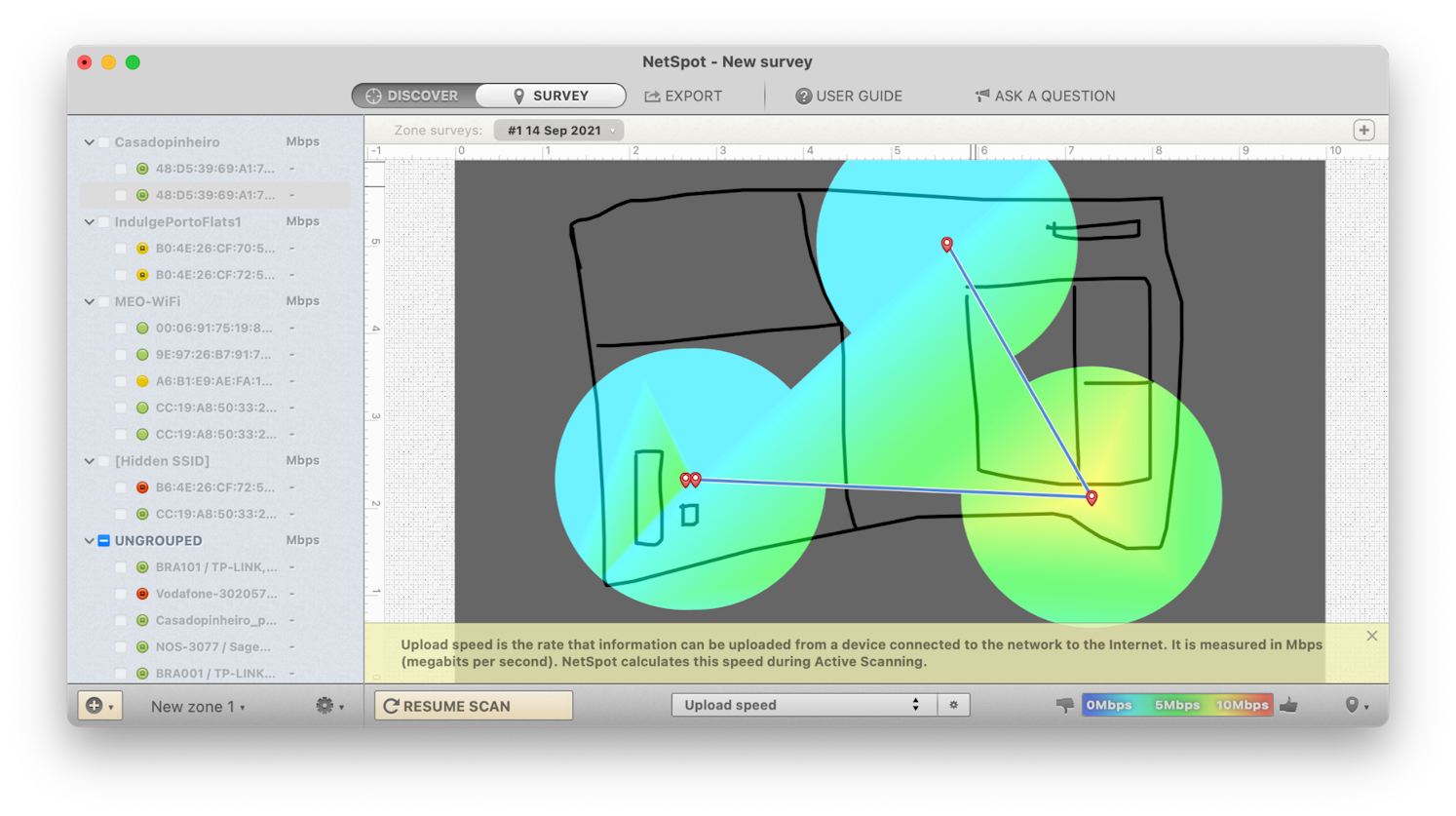
Task: Click the thumbs down icon by legend
Action: pyautogui.click(x=1064, y=705)
